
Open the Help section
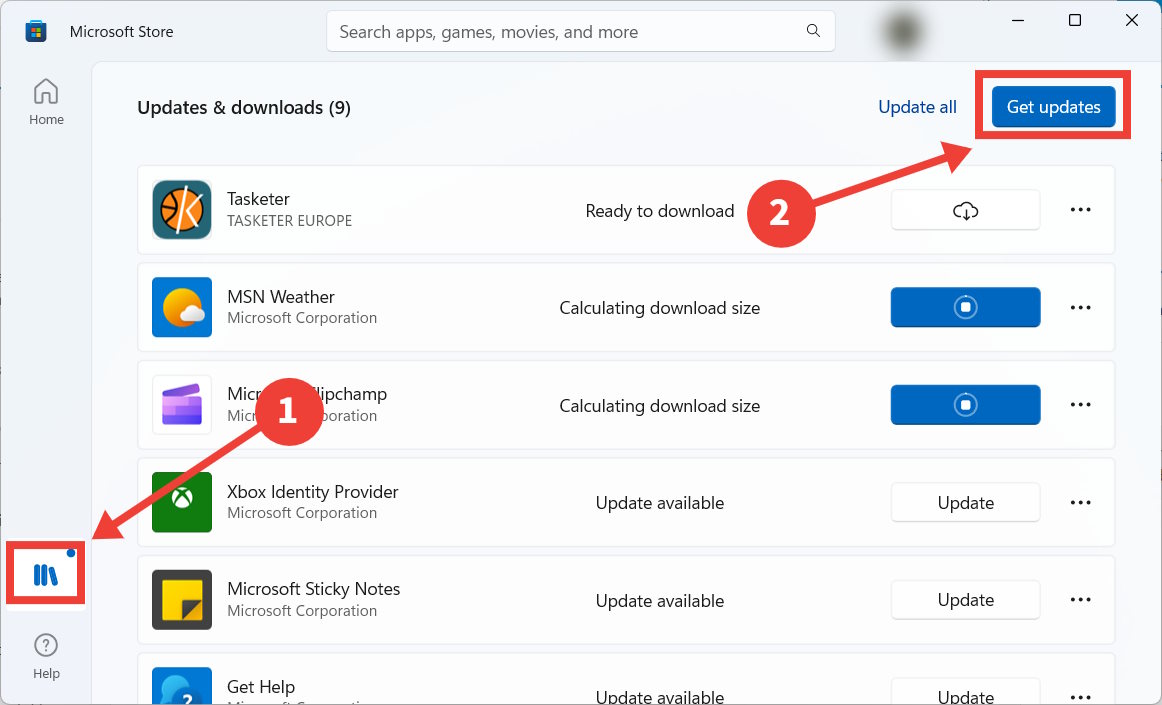[46, 654]
